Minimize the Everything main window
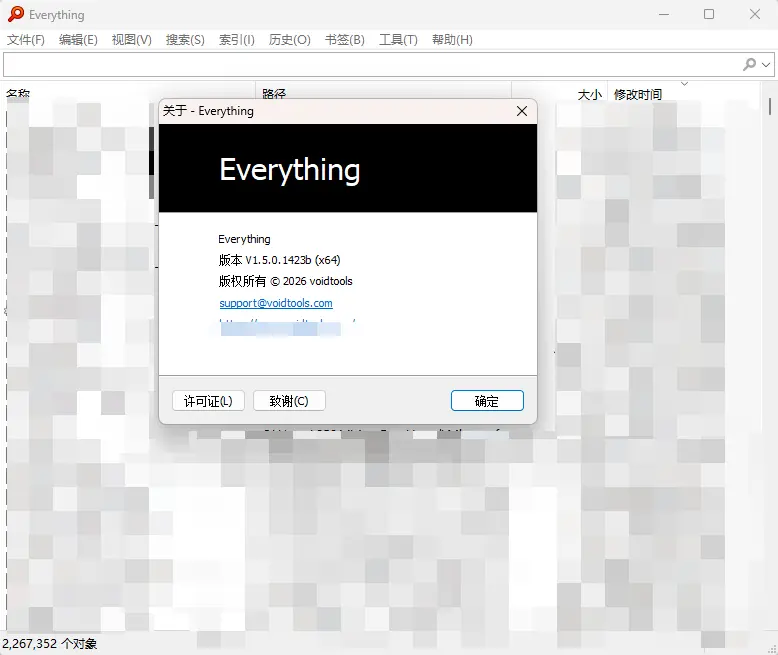The width and height of the screenshot is (778, 655). pyautogui.click(x=664, y=14)
